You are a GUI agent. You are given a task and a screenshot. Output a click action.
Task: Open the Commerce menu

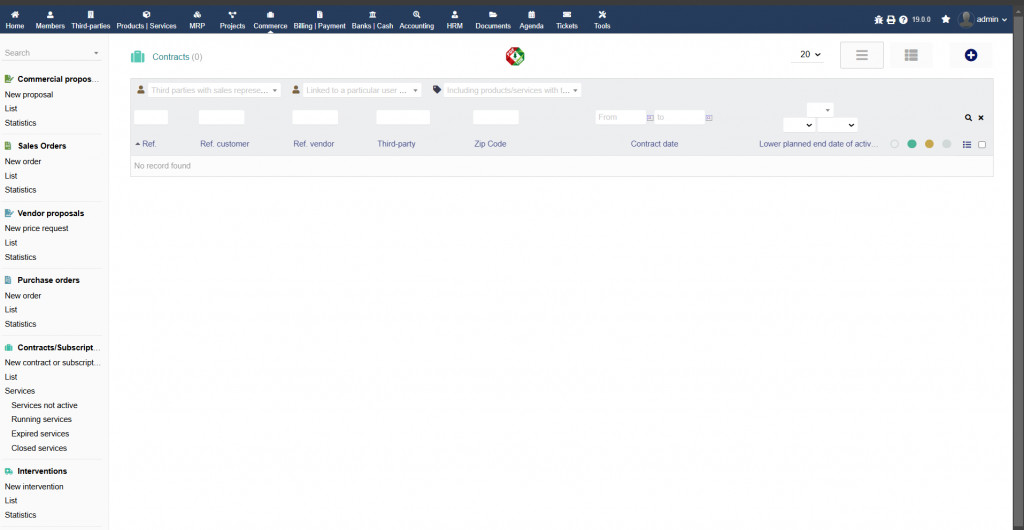[x=270, y=19]
